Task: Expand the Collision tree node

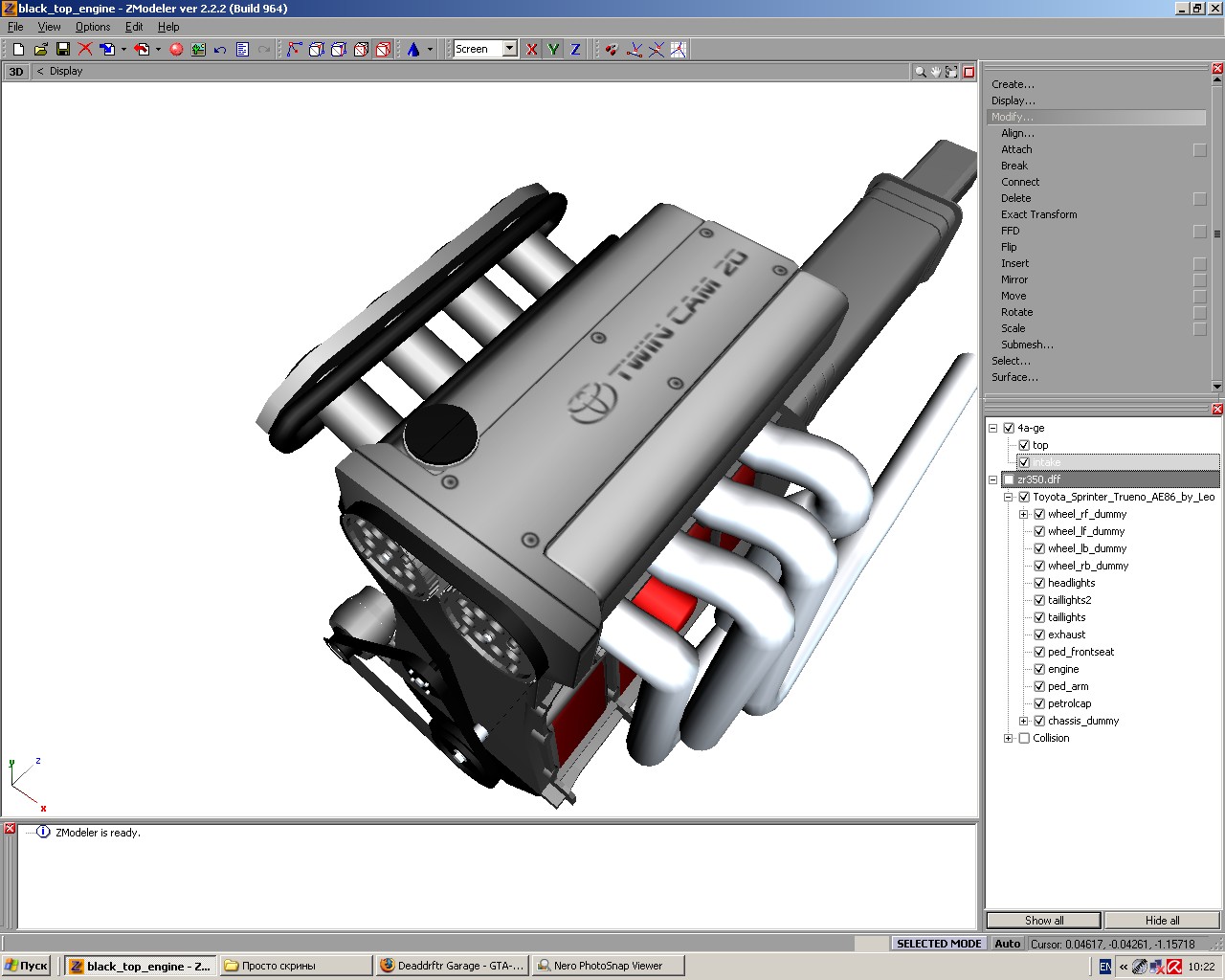Action: coord(1009,738)
